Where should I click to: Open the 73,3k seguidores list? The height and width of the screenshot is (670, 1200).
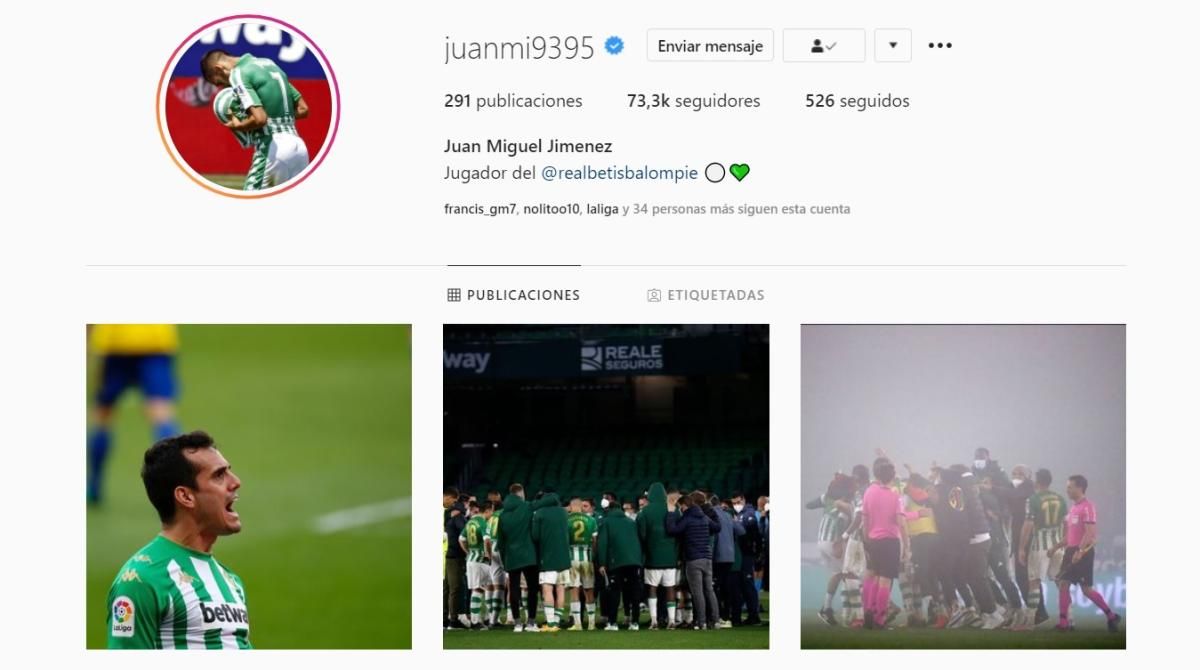tap(693, 101)
